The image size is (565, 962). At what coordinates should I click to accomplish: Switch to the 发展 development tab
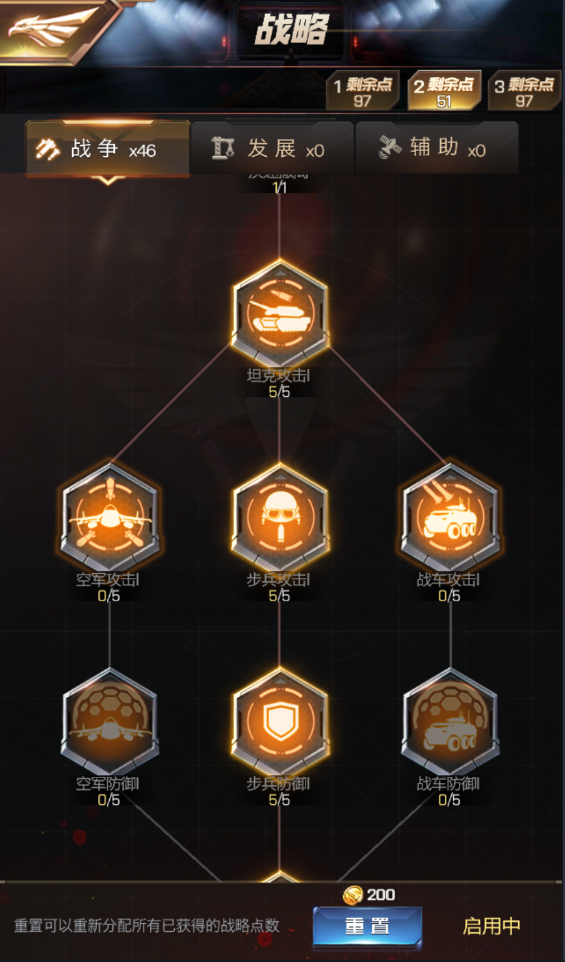click(x=272, y=148)
